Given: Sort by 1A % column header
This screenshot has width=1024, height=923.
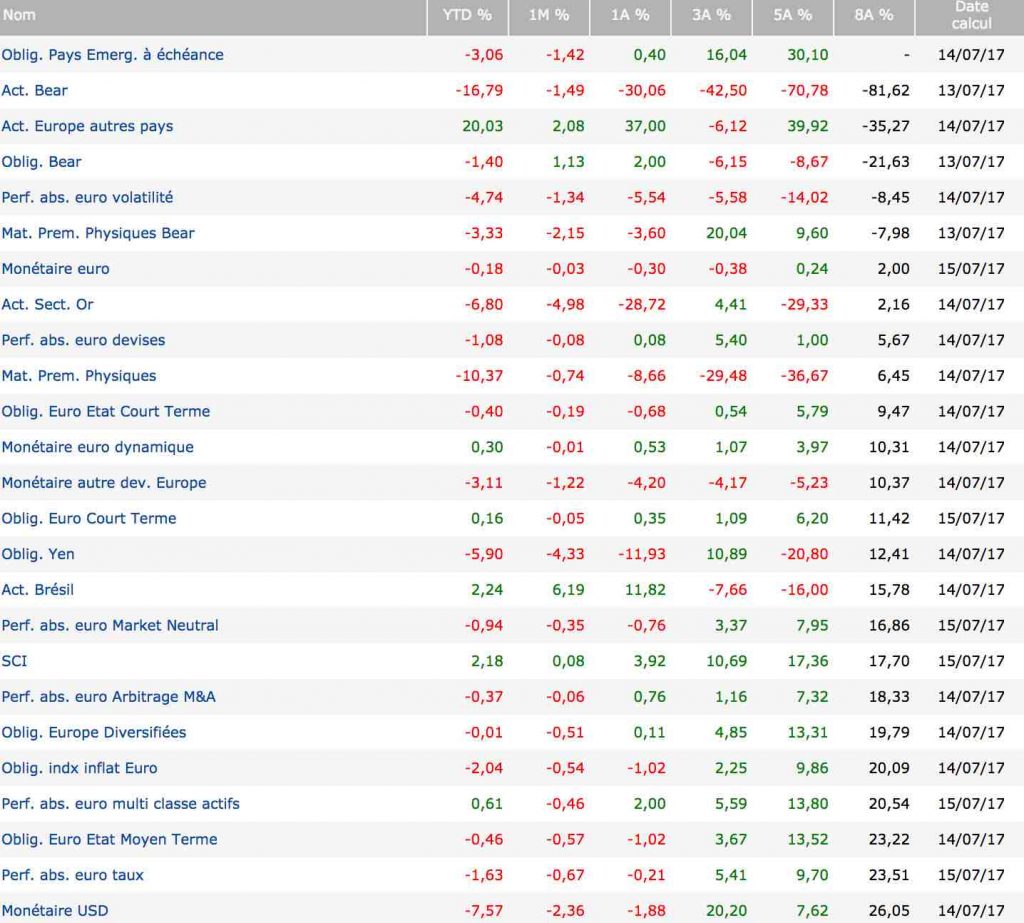Looking at the screenshot, I should click(x=629, y=15).
